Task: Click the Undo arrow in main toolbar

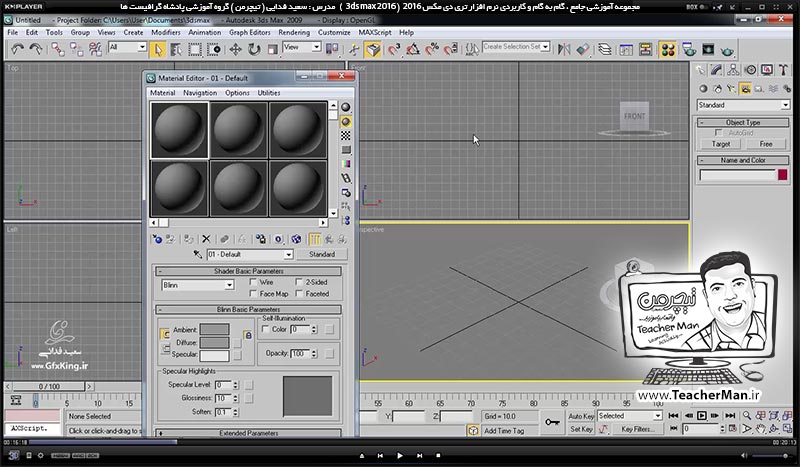Action: click(18, 49)
